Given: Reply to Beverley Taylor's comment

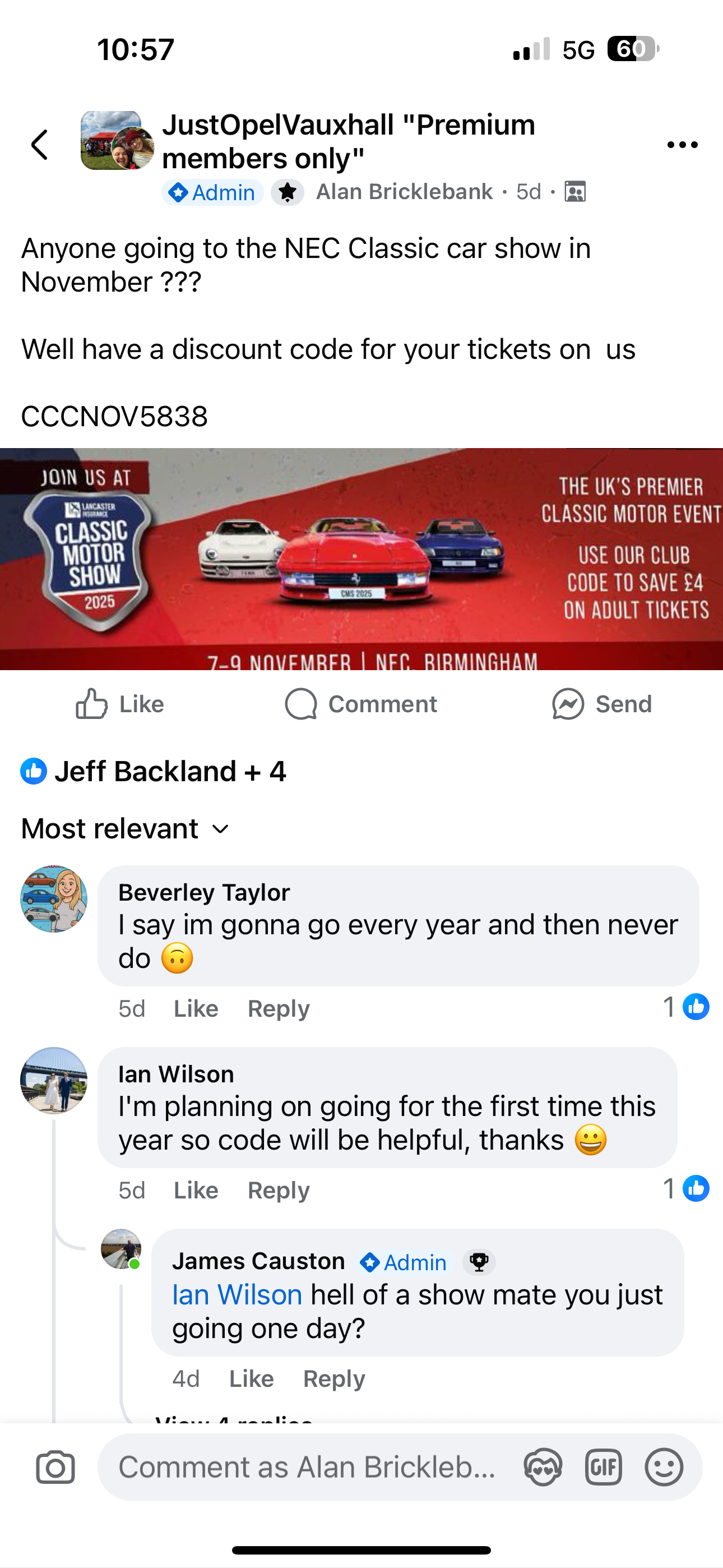Looking at the screenshot, I should 279,1009.
